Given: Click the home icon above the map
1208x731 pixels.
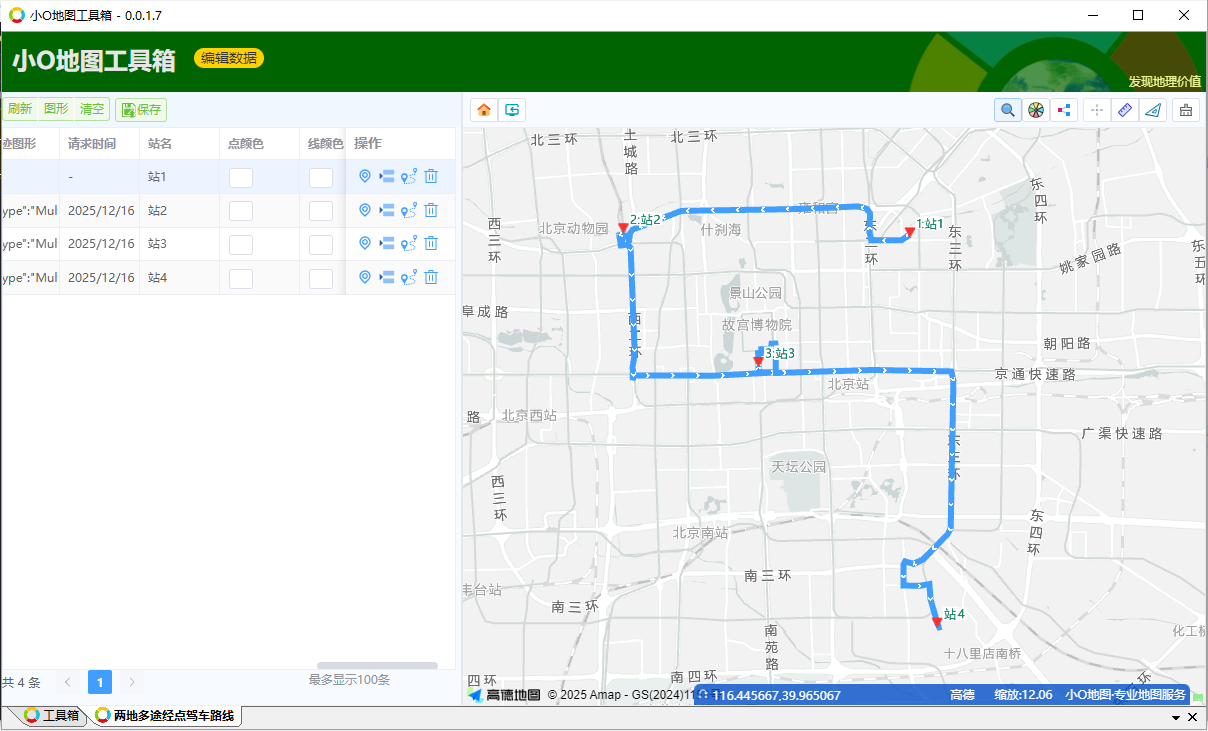Looking at the screenshot, I should pos(484,110).
